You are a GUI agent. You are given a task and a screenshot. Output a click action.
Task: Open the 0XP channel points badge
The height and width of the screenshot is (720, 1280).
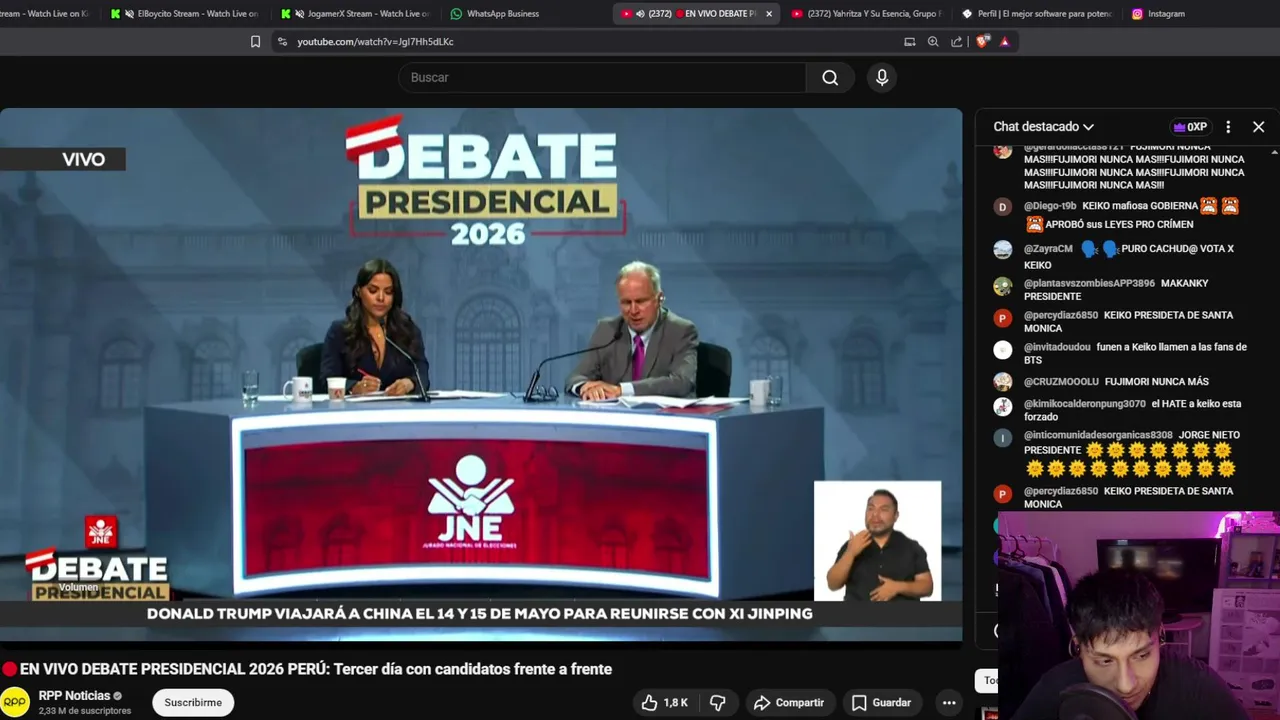click(x=1190, y=127)
